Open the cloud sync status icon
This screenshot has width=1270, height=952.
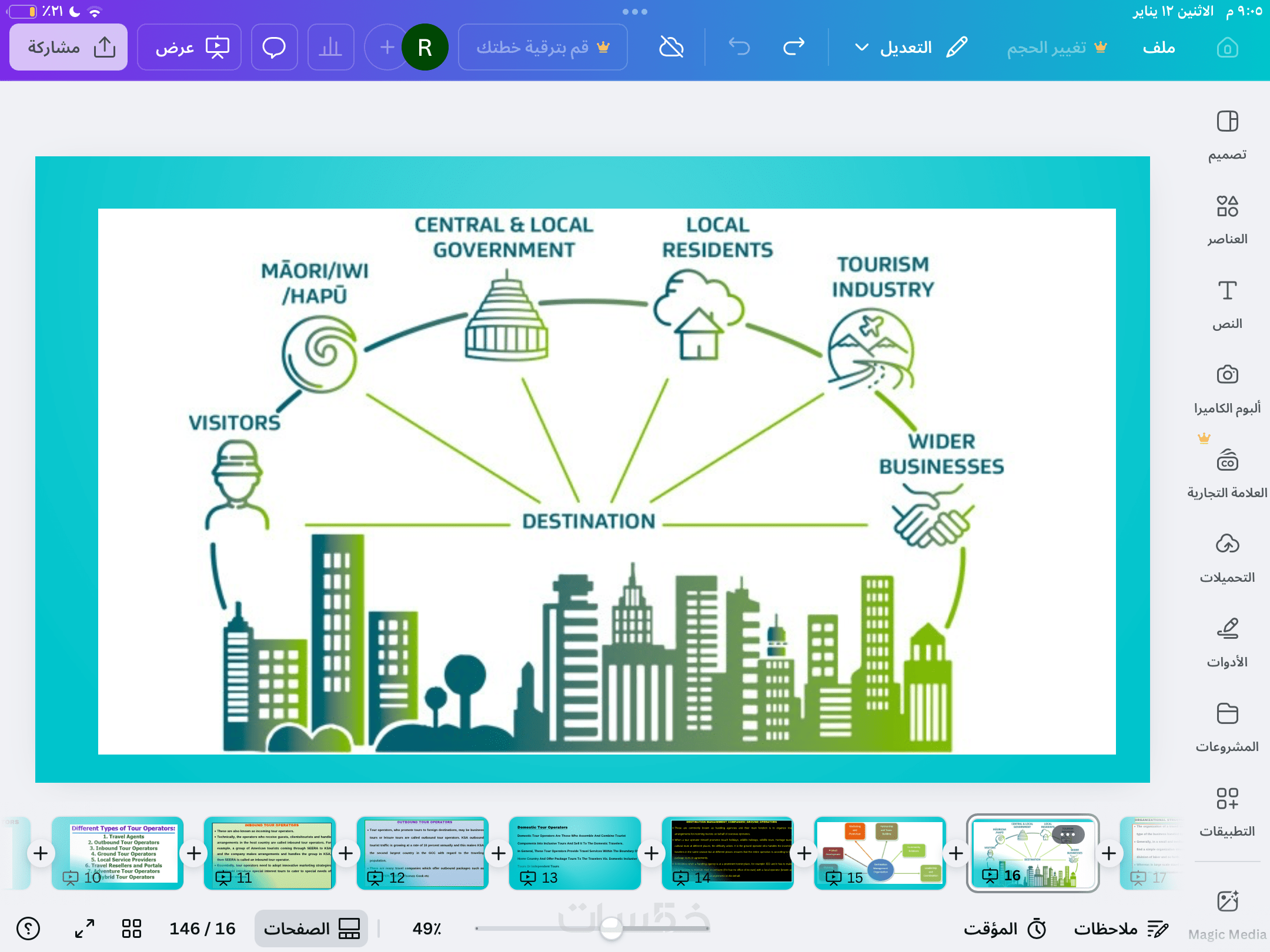pos(671,46)
